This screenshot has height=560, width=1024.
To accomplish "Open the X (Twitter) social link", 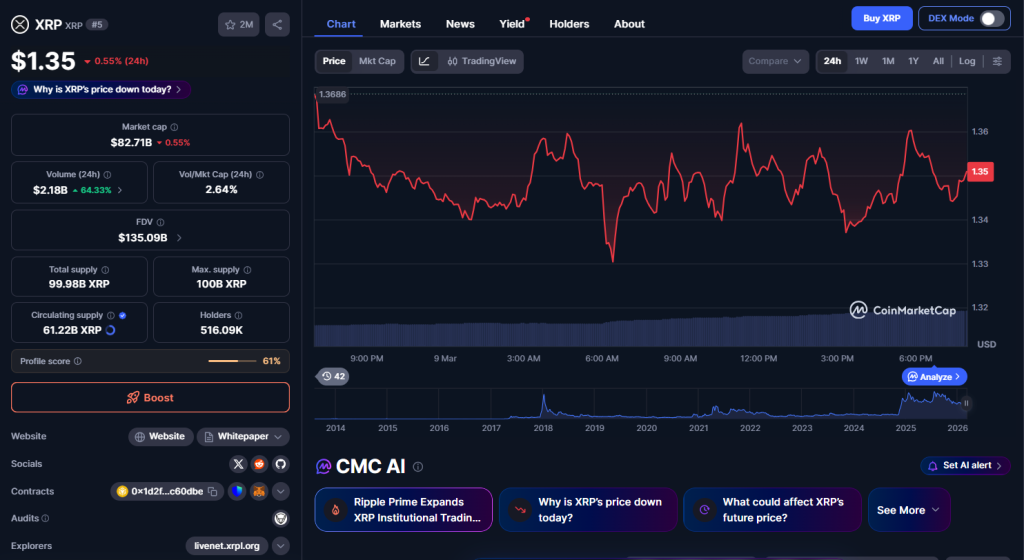I will point(238,464).
